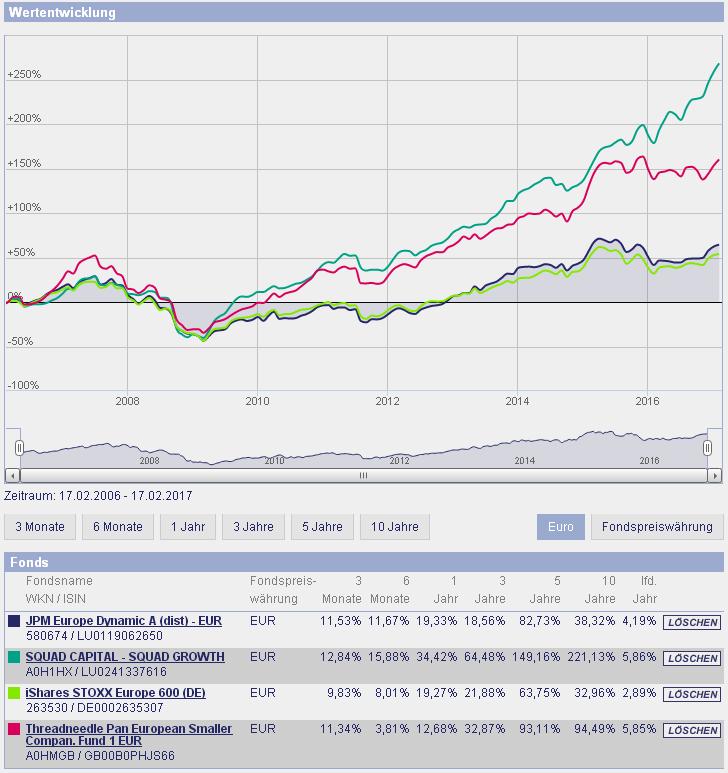728x773 pixels.
Task: Select the 3 Monate time range
Action: click(40, 526)
